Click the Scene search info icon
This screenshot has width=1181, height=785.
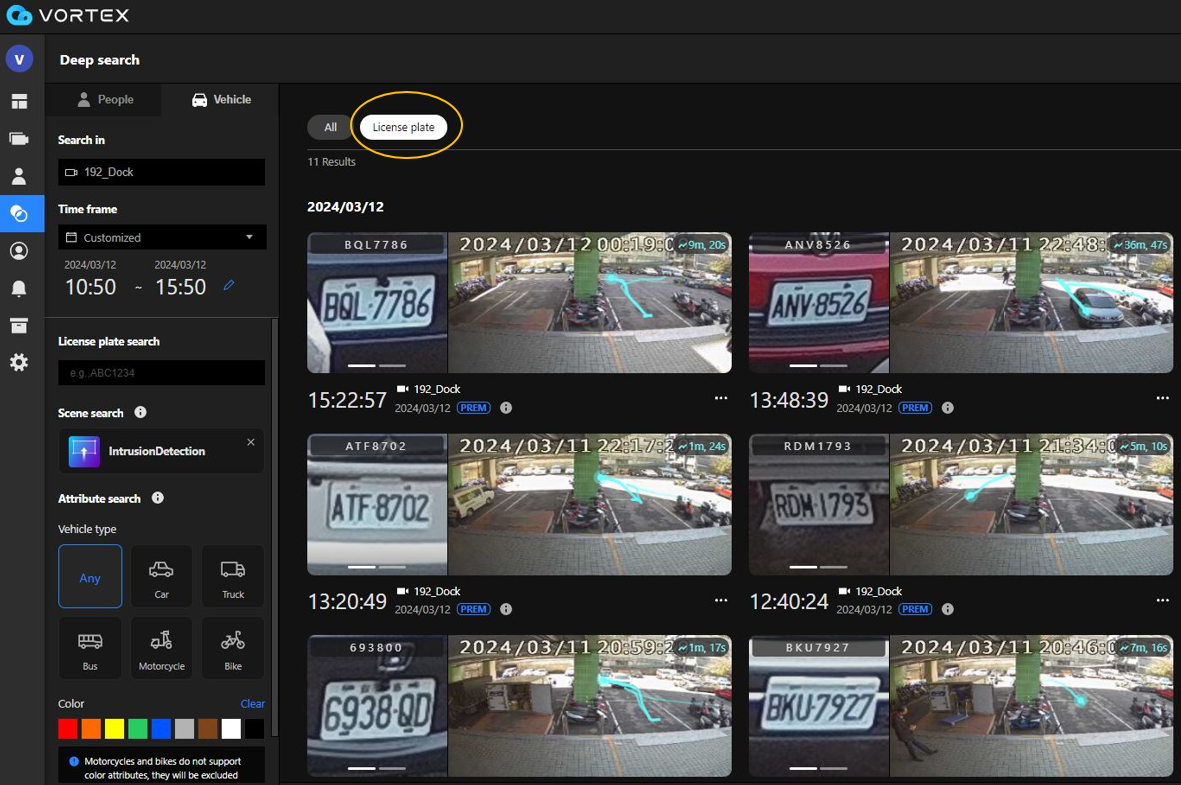[x=139, y=413]
